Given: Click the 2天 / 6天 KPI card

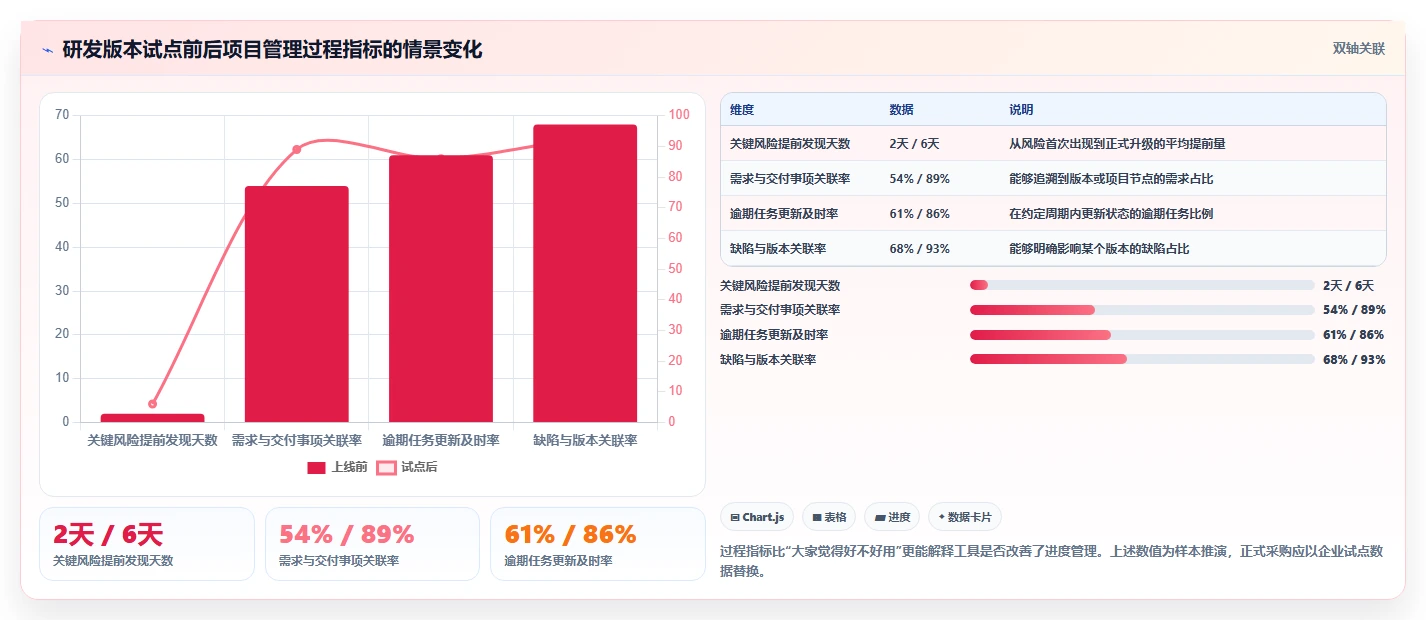Looking at the screenshot, I should point(147,544).
